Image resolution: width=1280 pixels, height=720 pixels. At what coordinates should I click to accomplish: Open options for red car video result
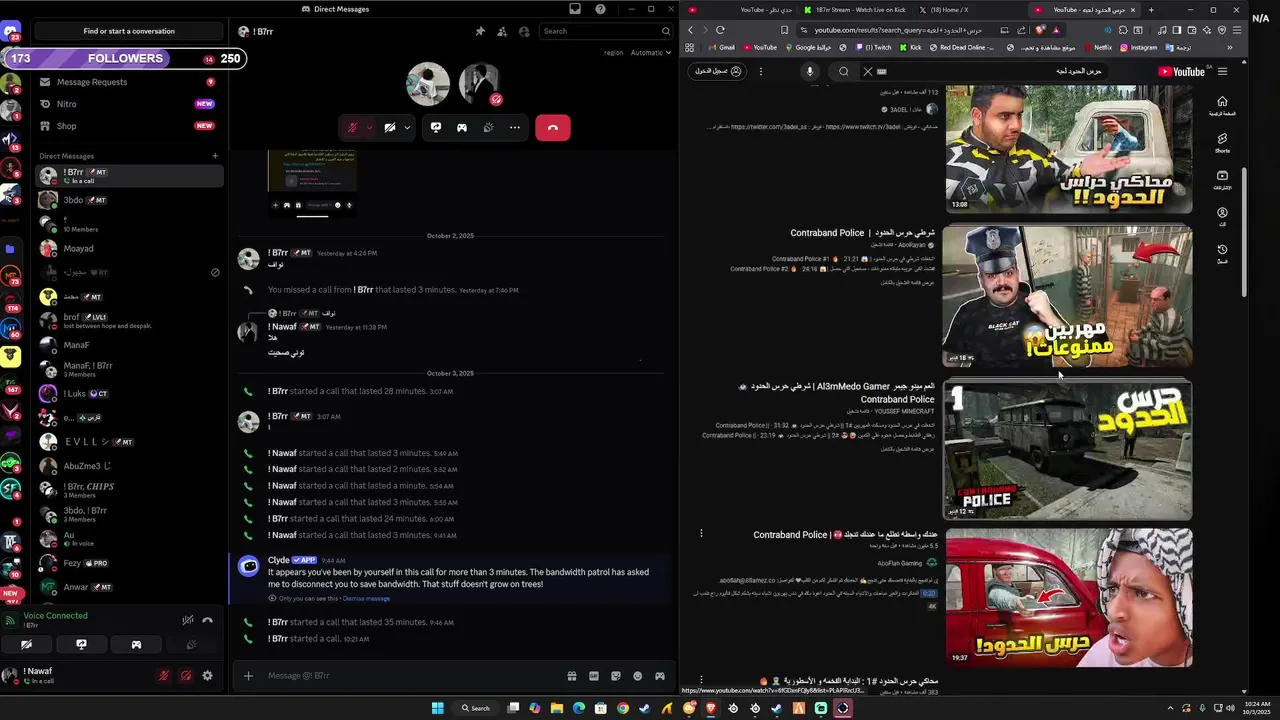701,534
